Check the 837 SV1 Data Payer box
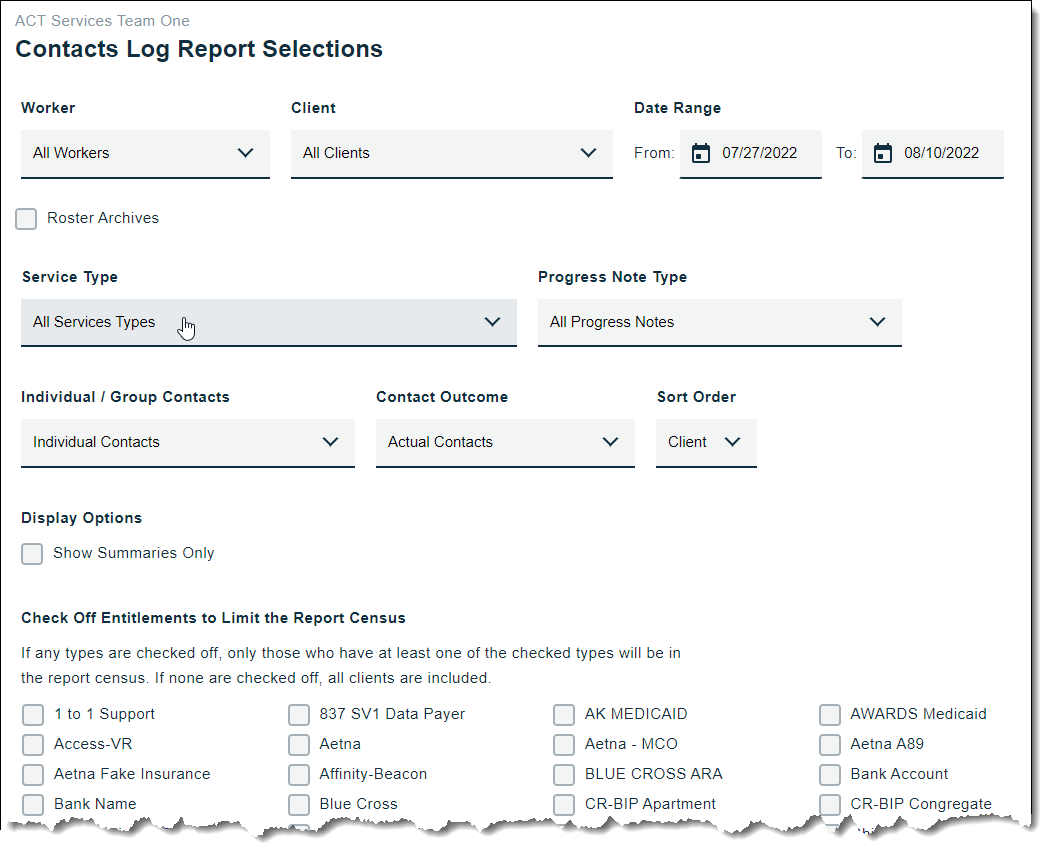1047x857 pixels. click(x=299, y=715)
